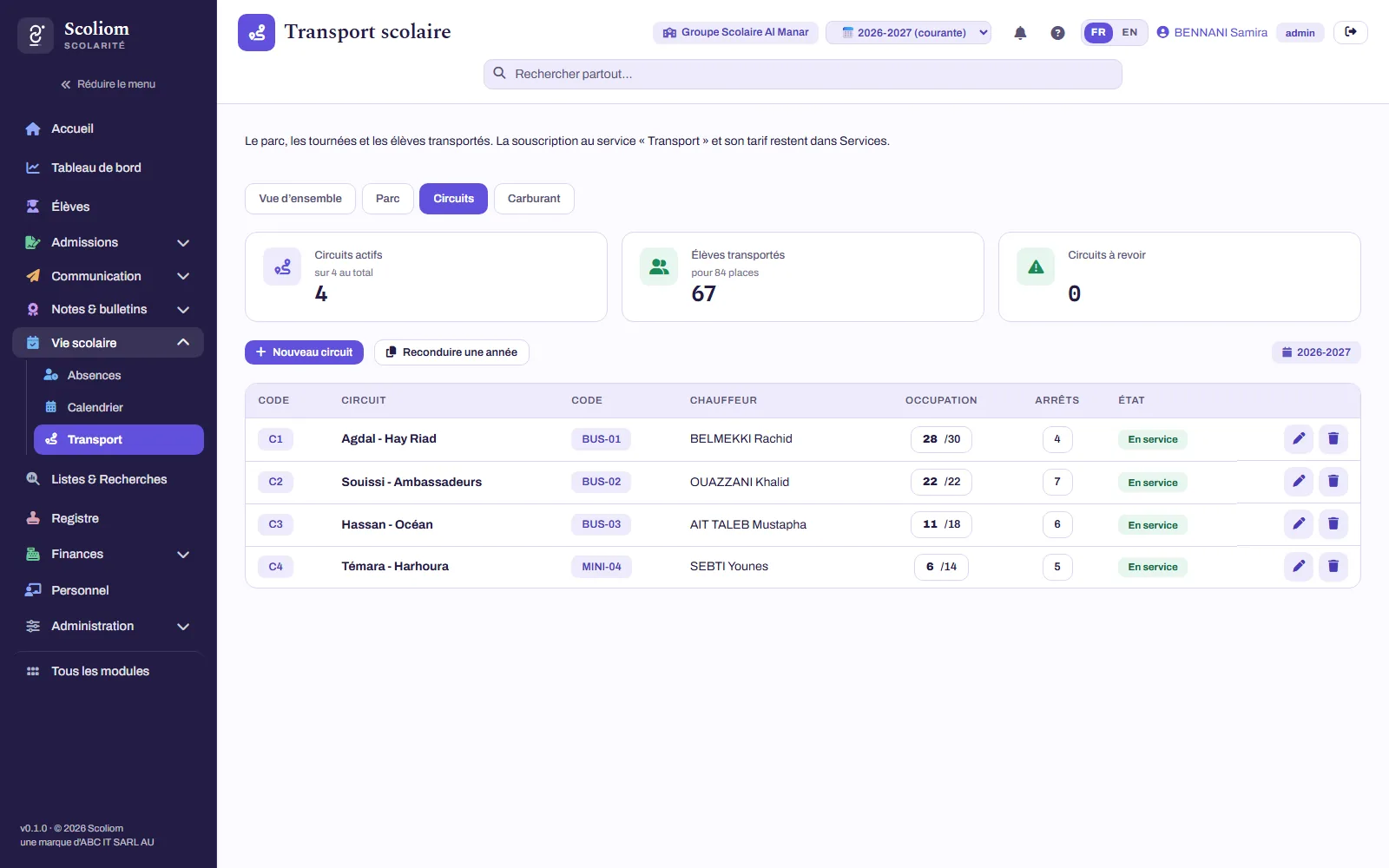The image size is (1389, 868).
Task: Open the notifications bell
Action: tap(1020, 33)
